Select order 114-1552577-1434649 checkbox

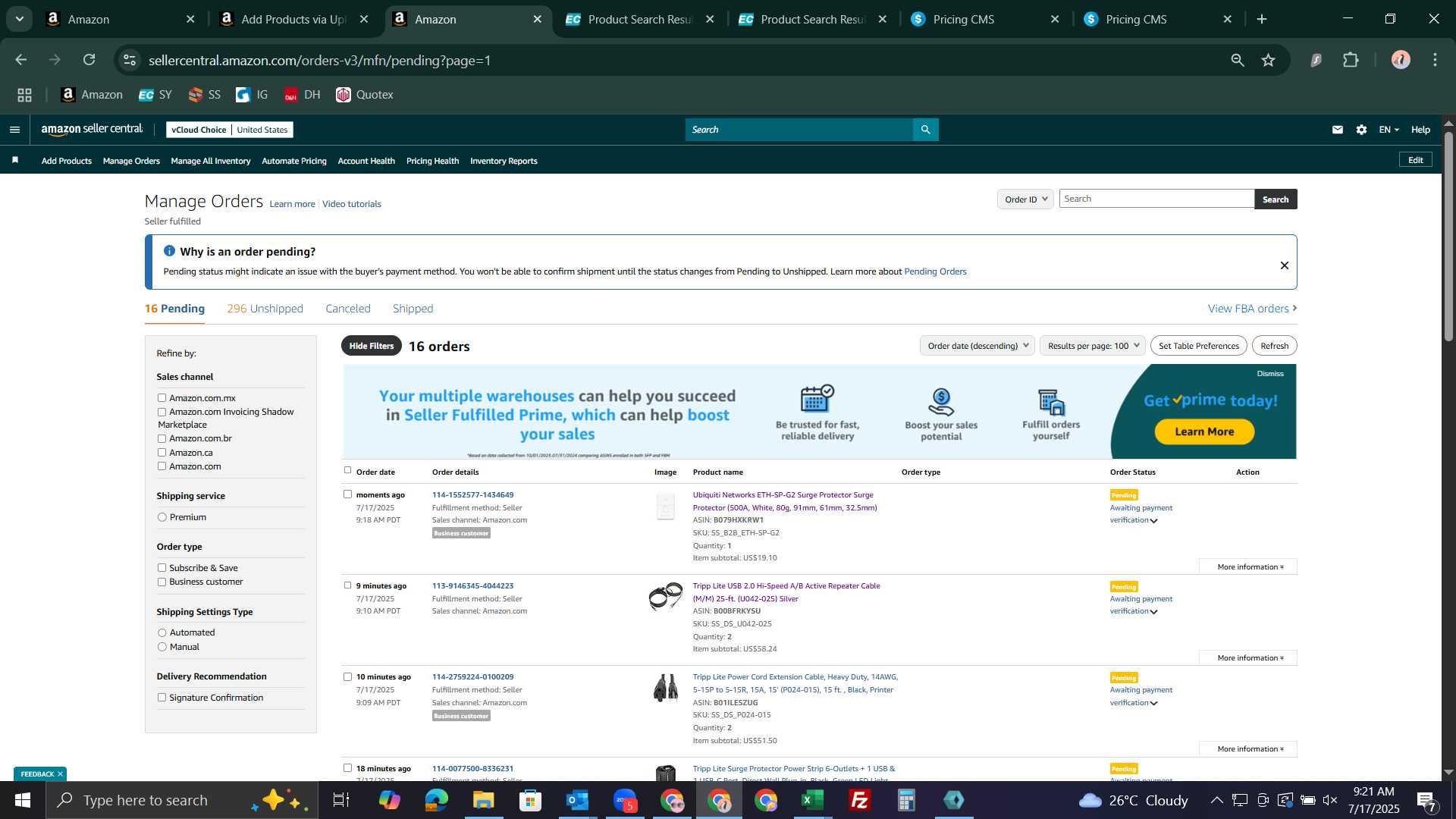(x=347, y=494)
